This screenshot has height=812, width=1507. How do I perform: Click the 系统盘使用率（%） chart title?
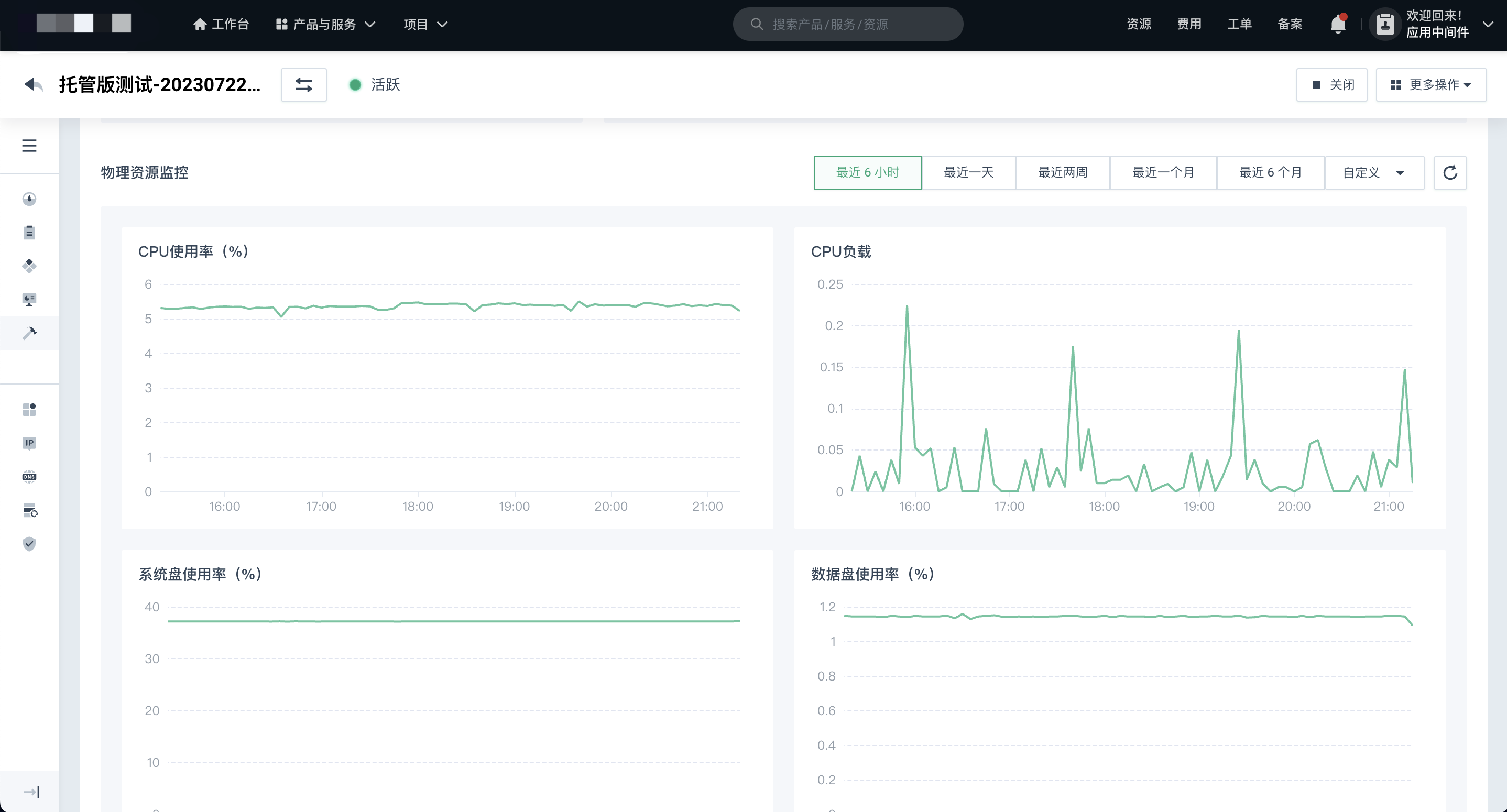pos(201,574)
